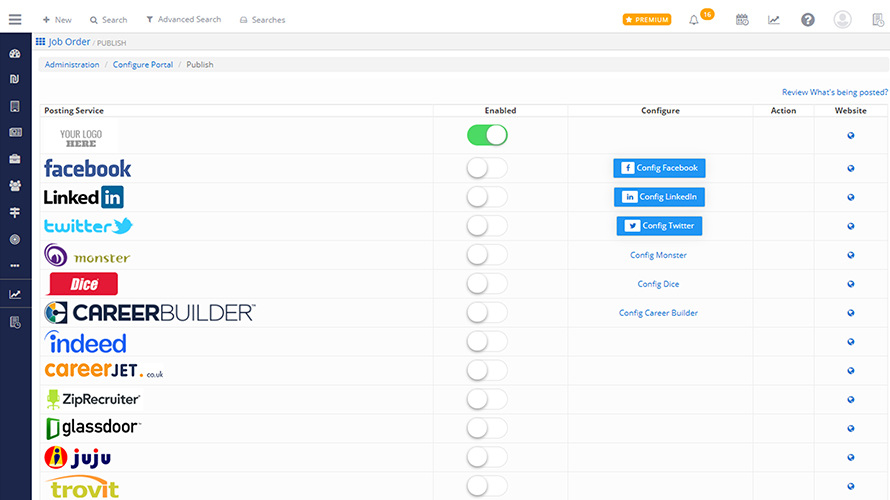Screen dimensions: 890x500
Task: Open Config Dice link
Action: tap(658, 284)
